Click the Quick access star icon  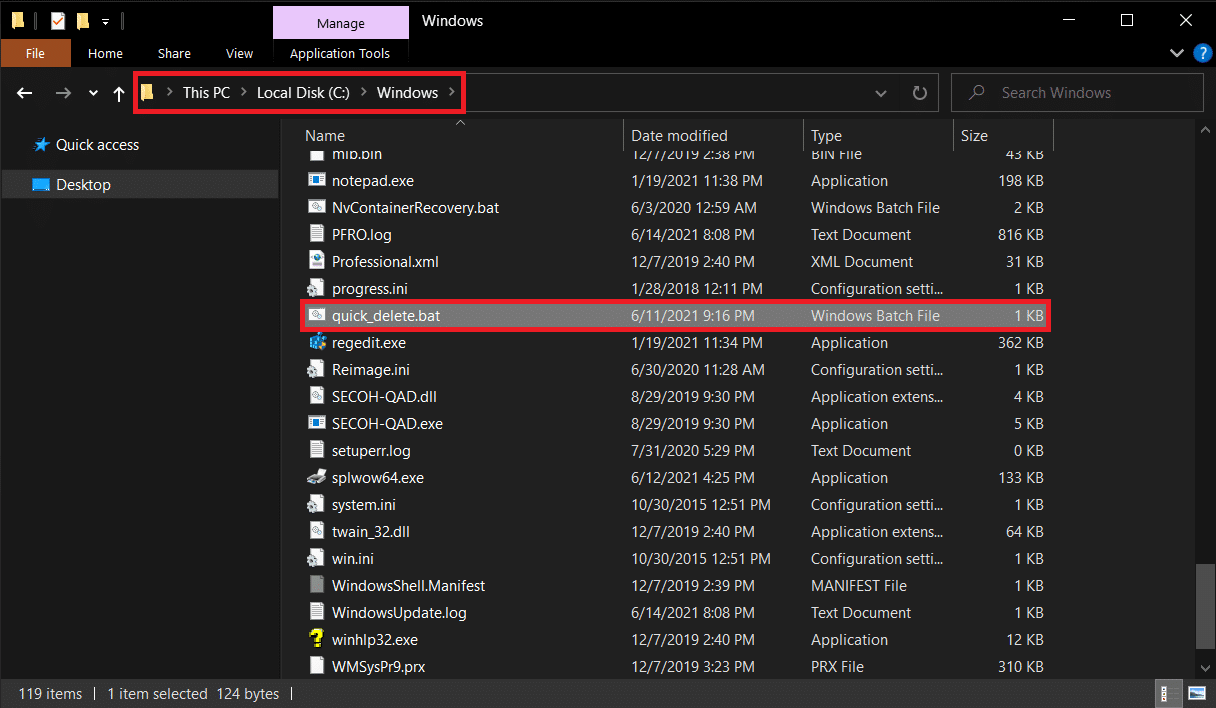41,145
